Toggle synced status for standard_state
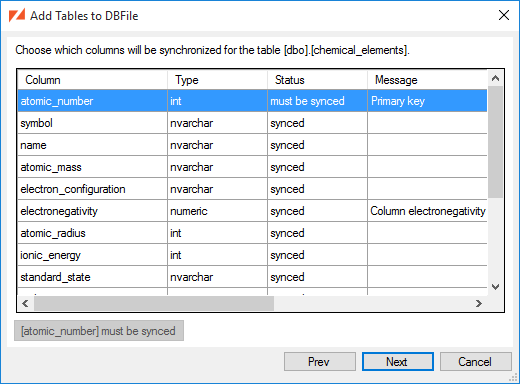This screenshot has width=520, height=384. click(x=287, y=277)
